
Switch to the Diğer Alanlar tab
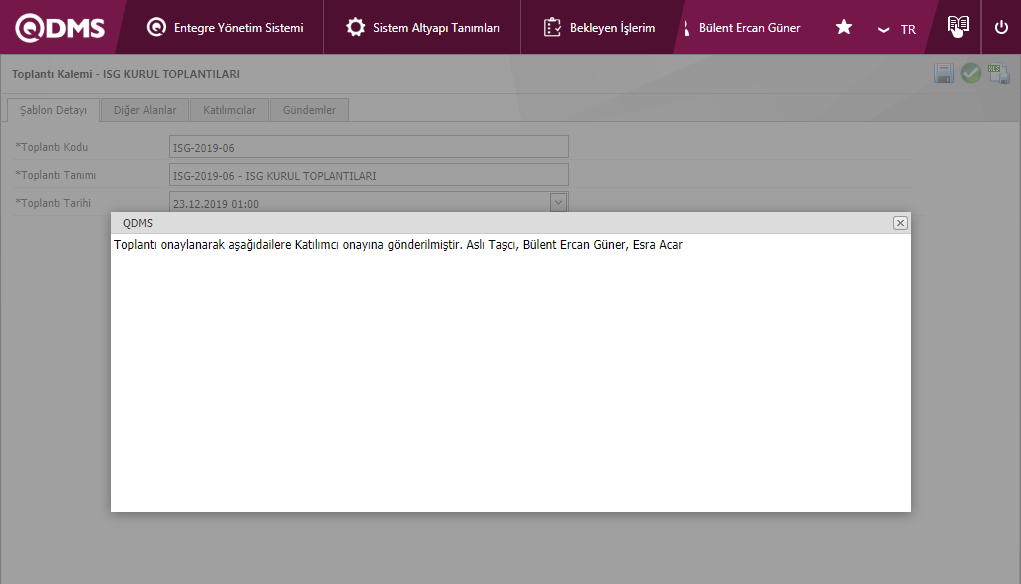coord(145,110)
